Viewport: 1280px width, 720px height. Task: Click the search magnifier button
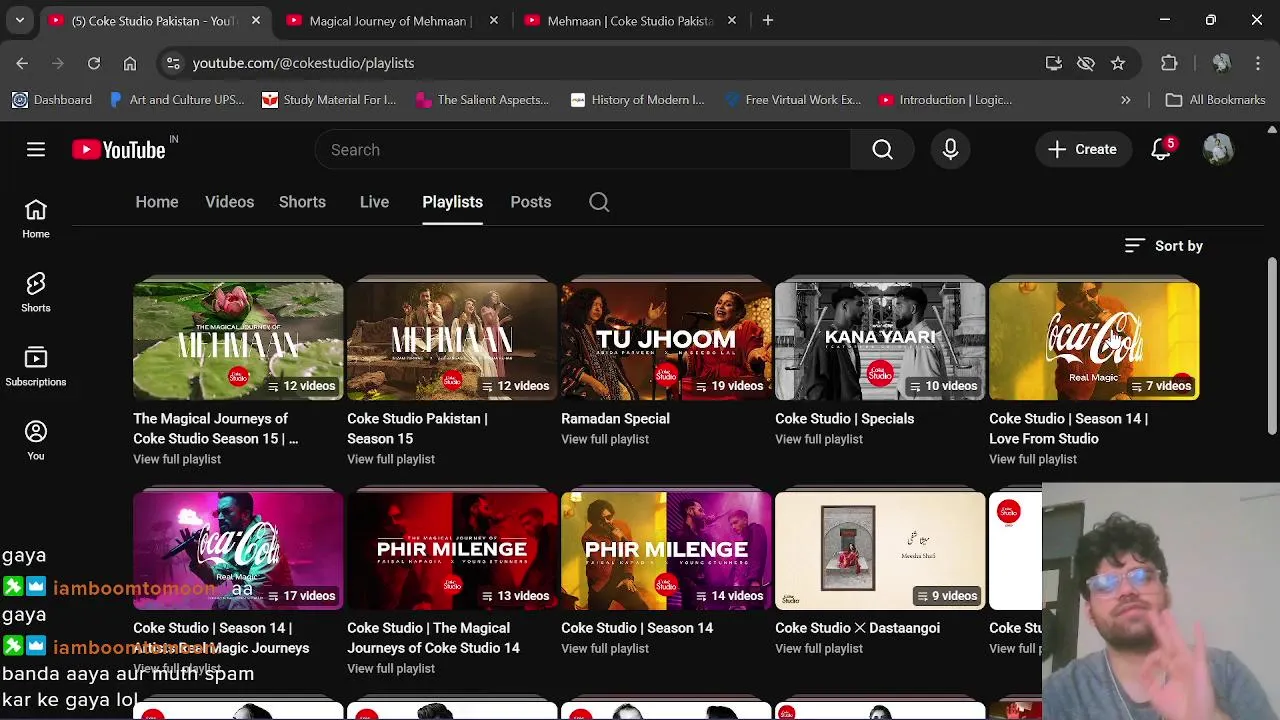coord(882,149)
